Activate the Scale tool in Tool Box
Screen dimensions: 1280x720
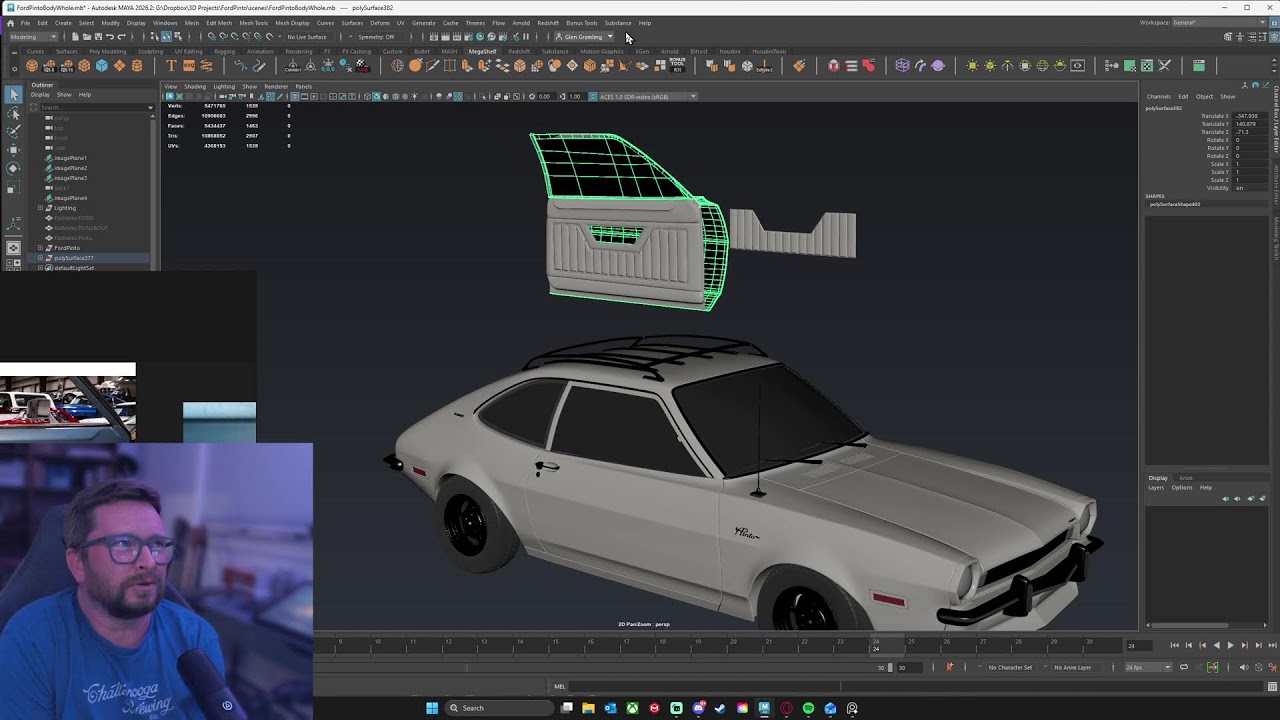[x=14, y=187]
